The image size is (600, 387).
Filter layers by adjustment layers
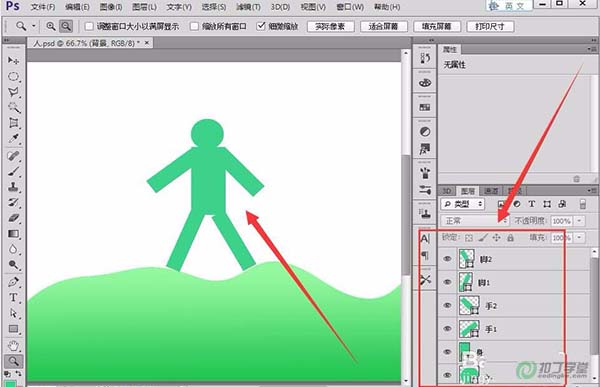point(517,204)
